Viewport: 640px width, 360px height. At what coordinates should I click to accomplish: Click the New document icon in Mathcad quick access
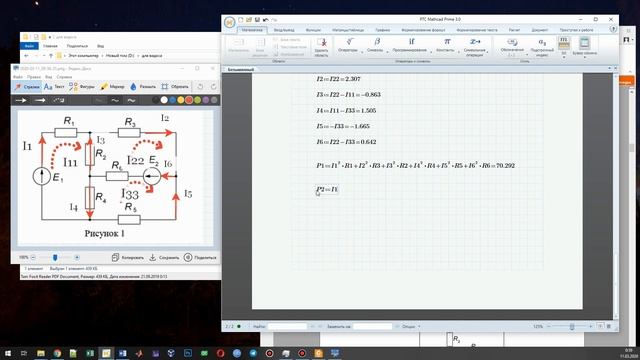pos(241,20)
